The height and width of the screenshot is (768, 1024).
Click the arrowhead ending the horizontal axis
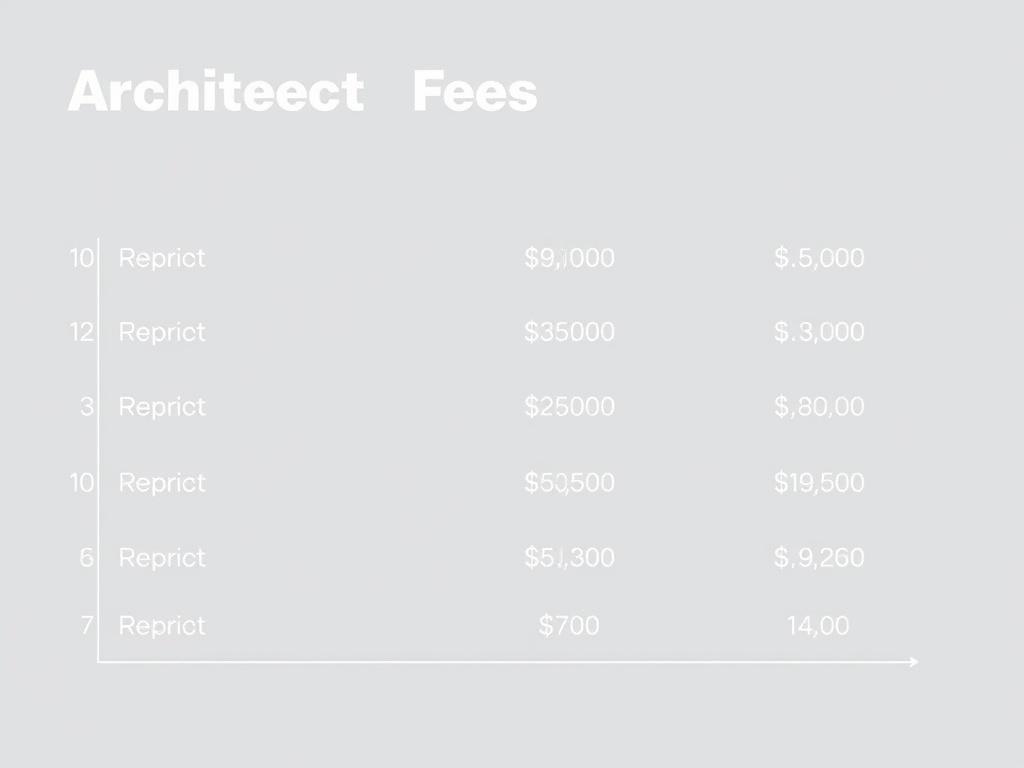coord(913,661)
